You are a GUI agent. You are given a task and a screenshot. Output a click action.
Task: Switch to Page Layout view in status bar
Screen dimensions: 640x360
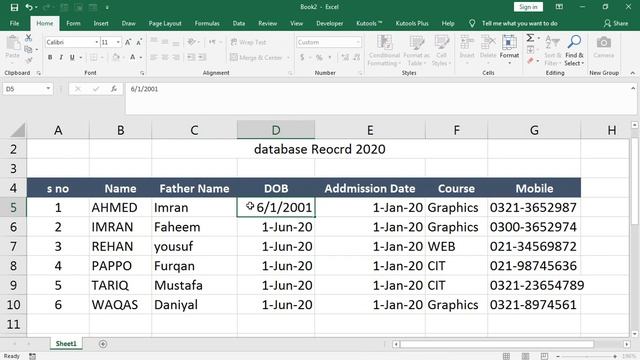[526, 356]
